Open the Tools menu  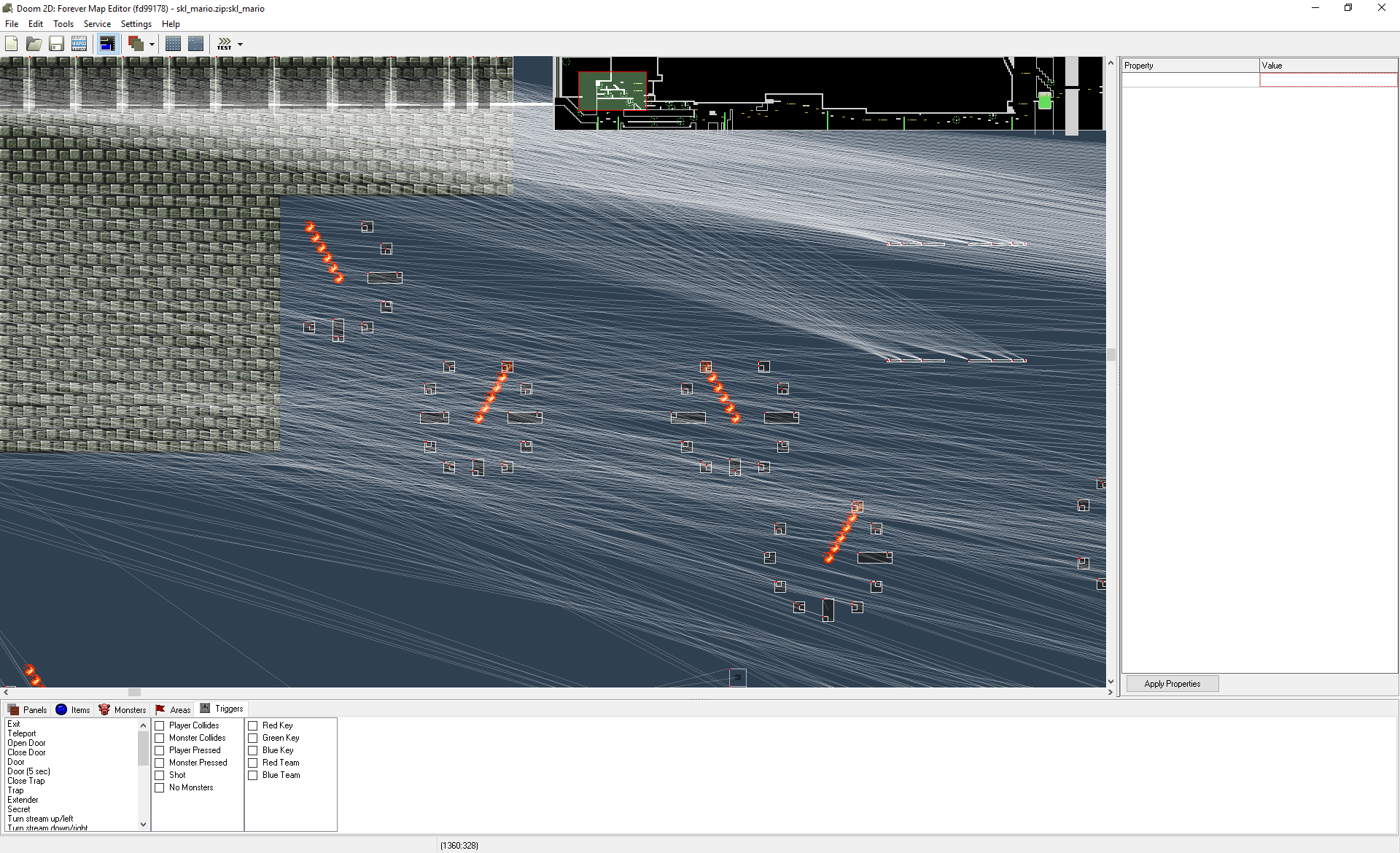63,24
